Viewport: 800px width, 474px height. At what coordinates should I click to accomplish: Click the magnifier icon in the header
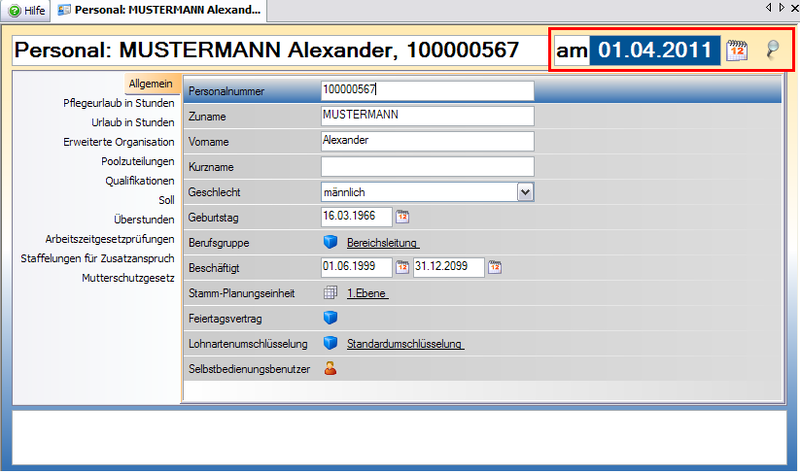[x=773, y=51]
